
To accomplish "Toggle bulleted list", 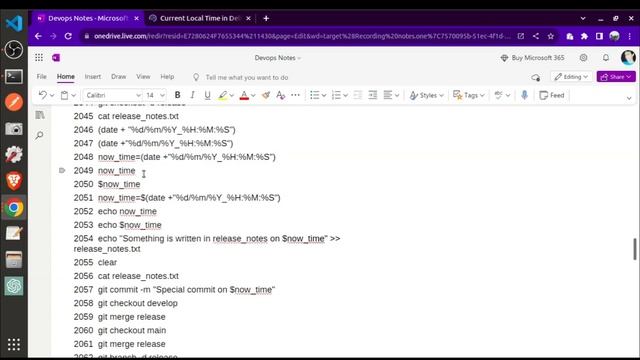I will [314, 95].
